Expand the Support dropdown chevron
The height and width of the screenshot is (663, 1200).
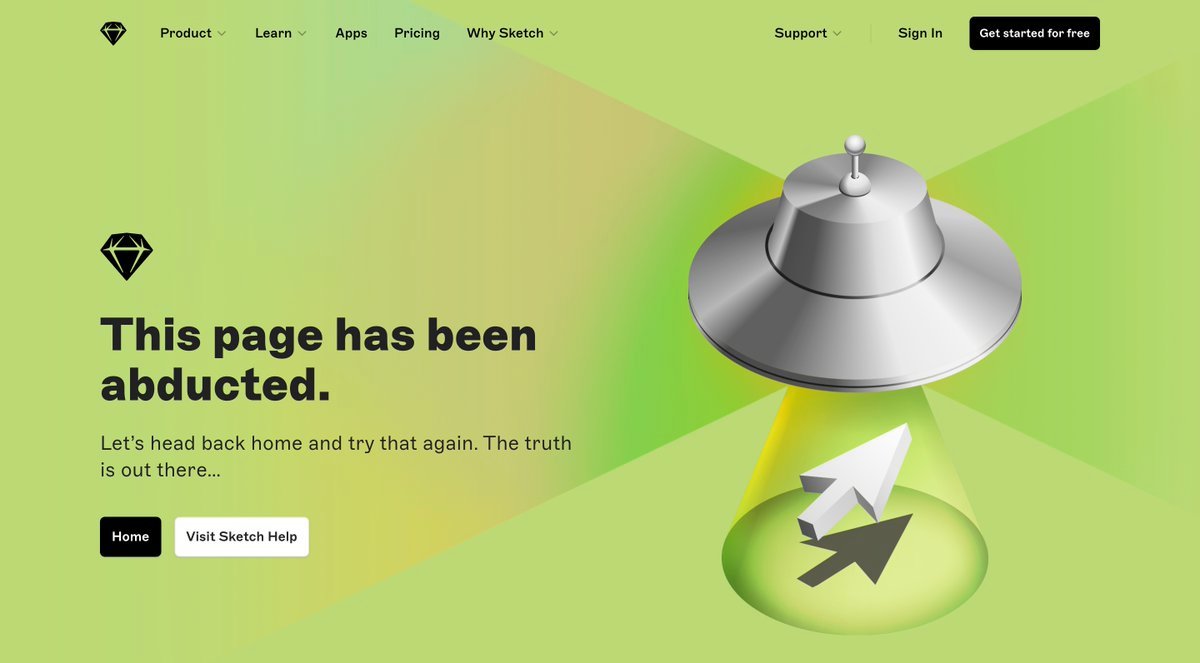[837, 33]
